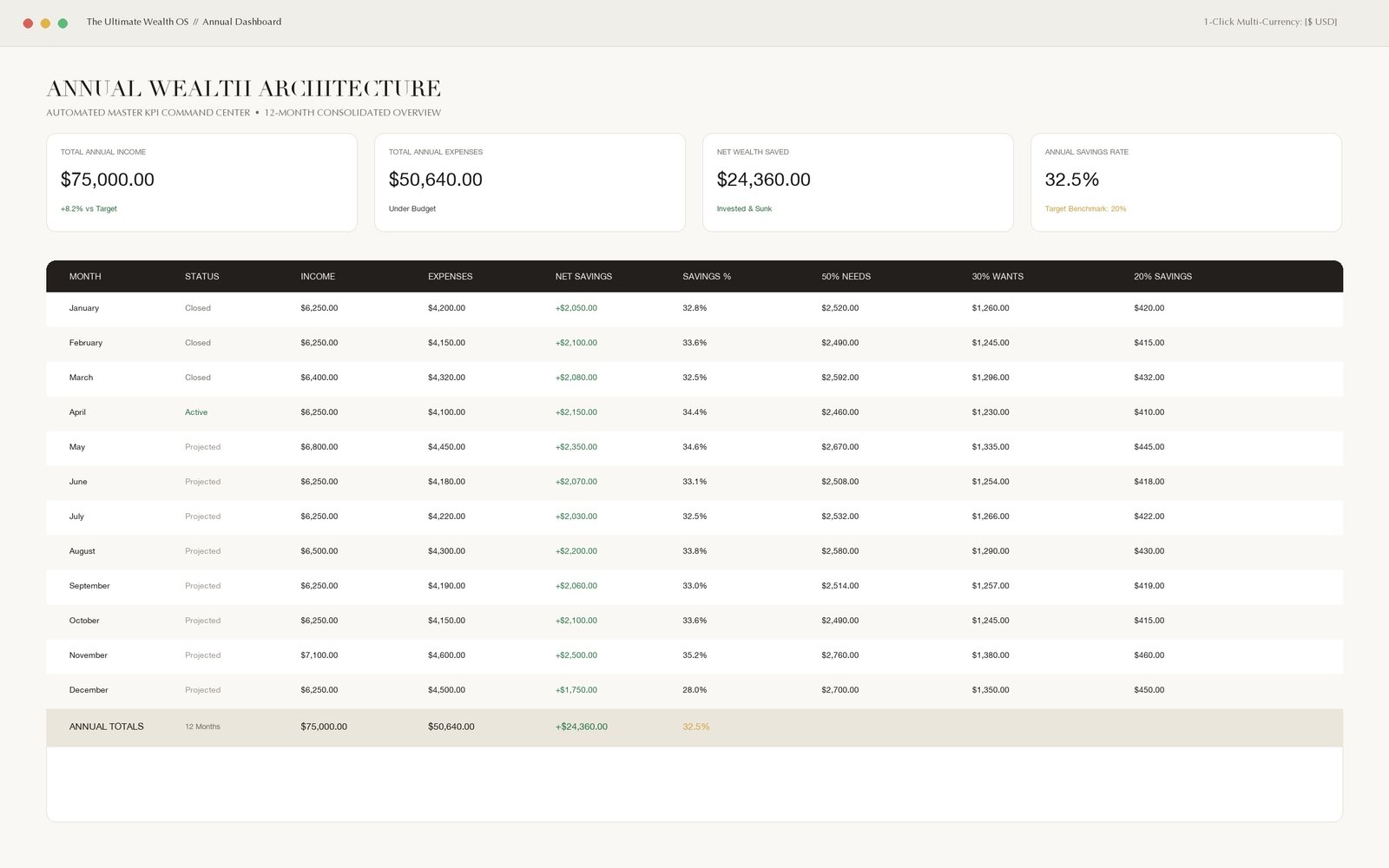
Task: Click the total net savings +$24,360.00
Action: point(582,727)
